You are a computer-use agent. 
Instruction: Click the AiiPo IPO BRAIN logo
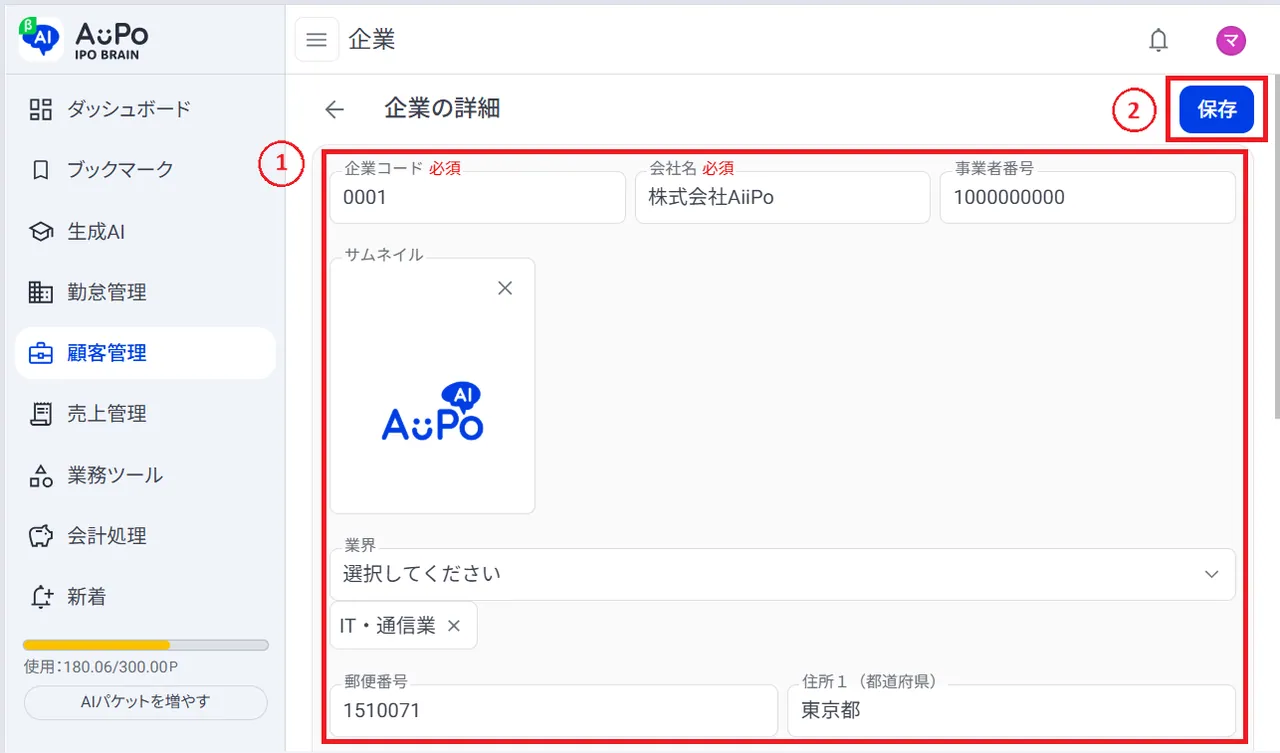click(x=84, y=39)
